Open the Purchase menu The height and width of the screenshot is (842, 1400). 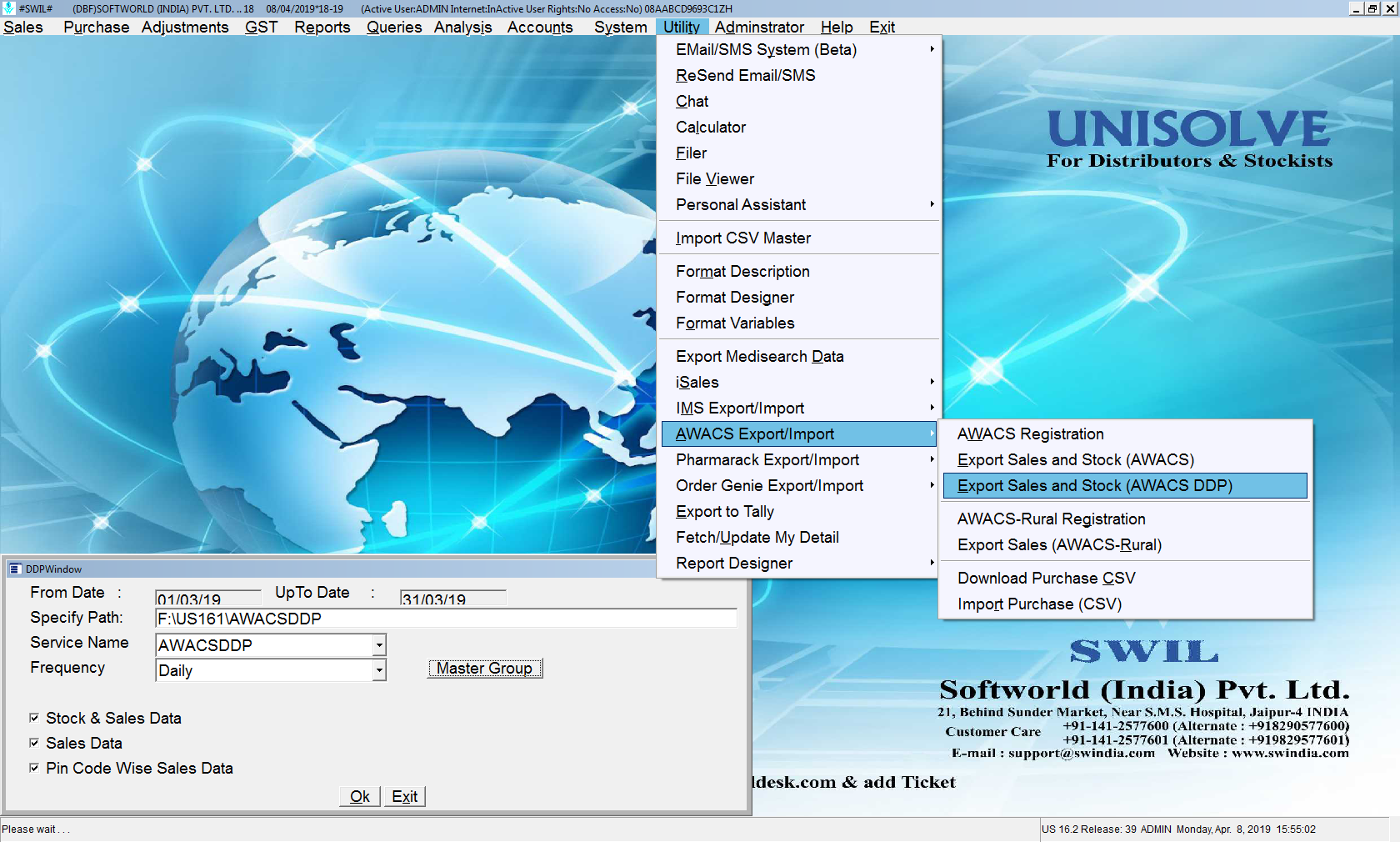96,27
